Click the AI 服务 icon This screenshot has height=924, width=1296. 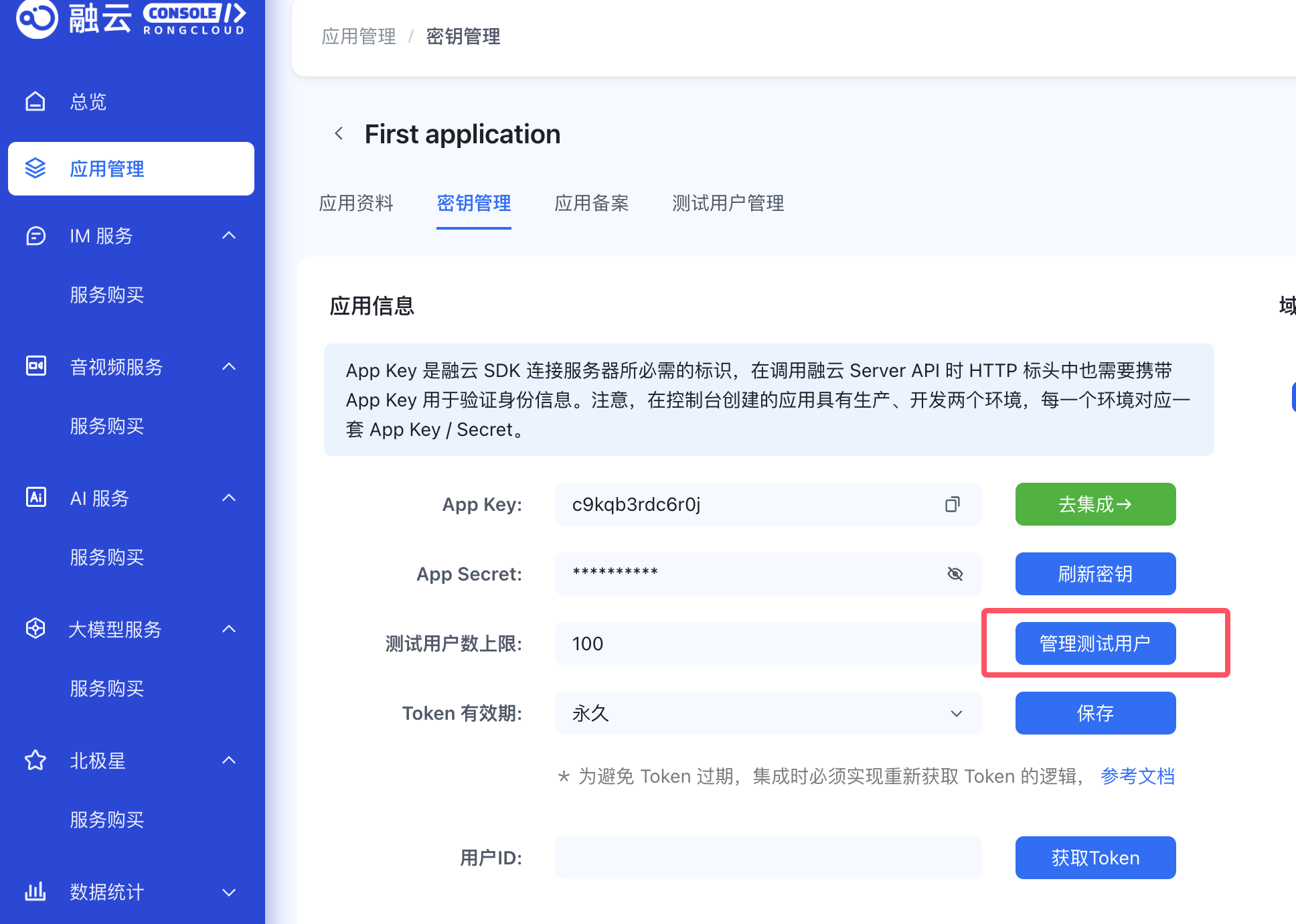[x=35, y=497]
